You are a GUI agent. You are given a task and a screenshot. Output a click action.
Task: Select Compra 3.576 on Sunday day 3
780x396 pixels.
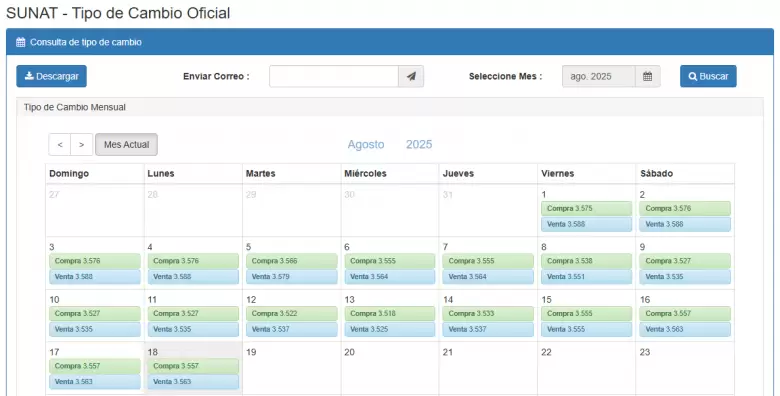[x=95, y=261]
